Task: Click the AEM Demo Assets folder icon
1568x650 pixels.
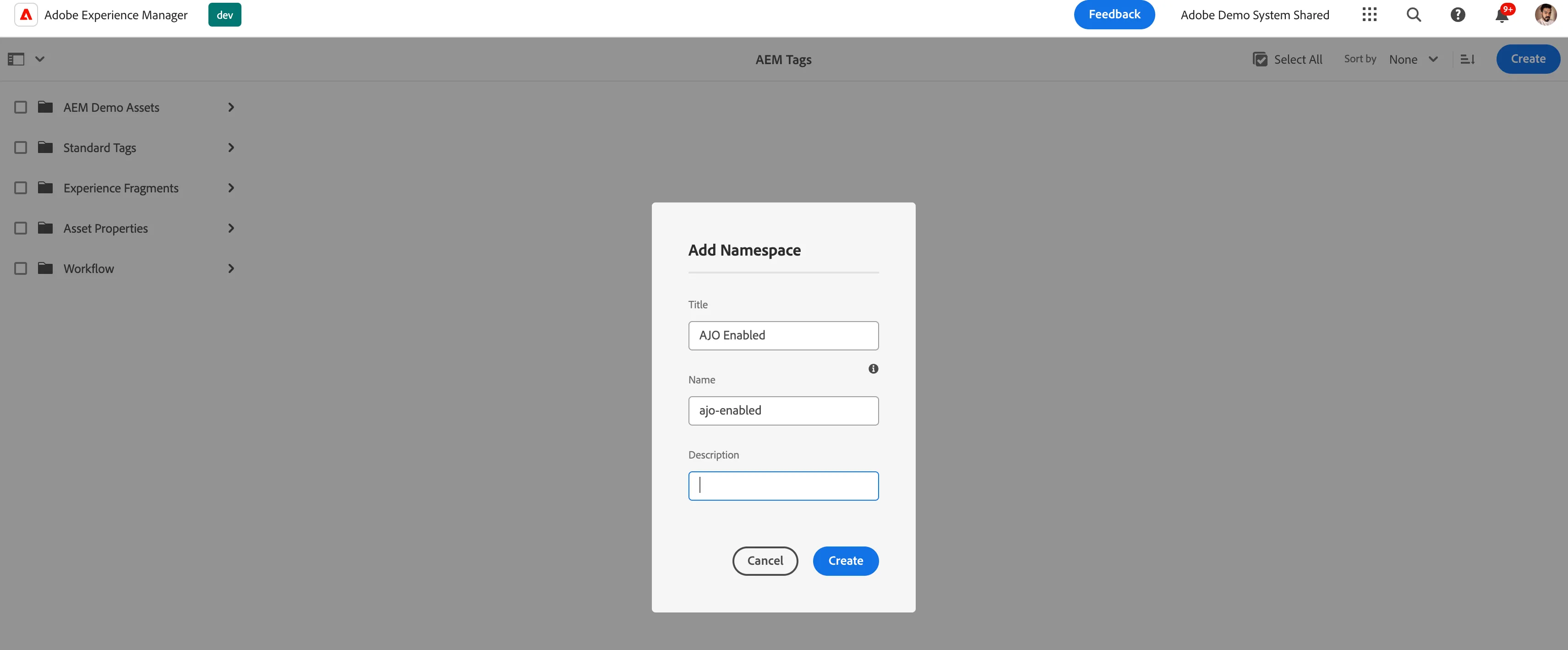Action: click(45, 107)
